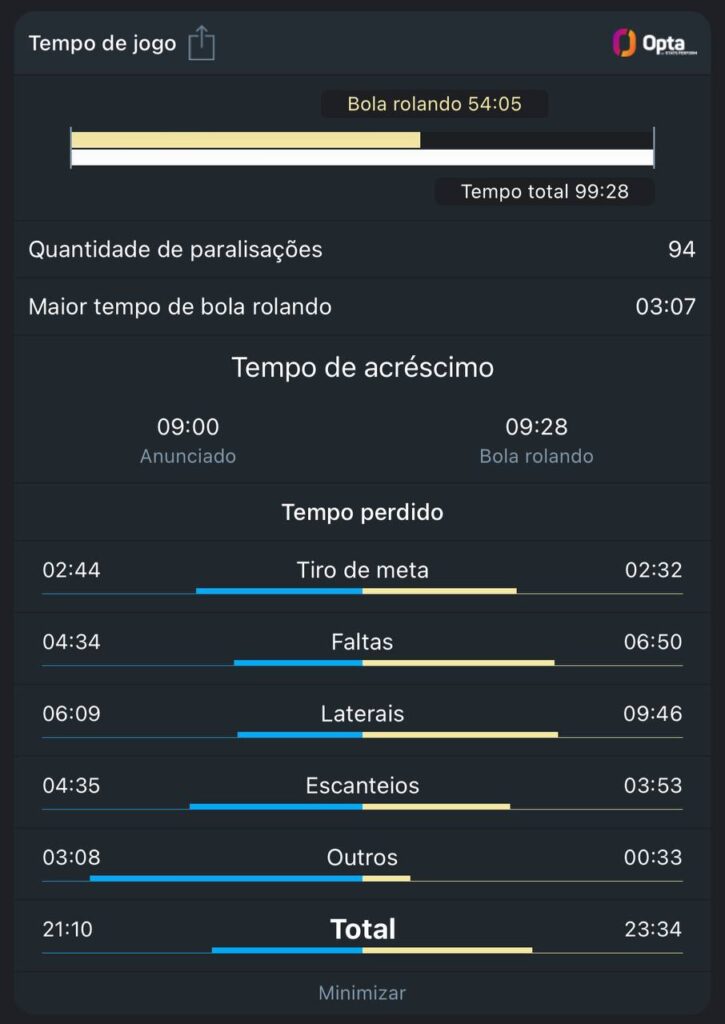725x1024 pixels.
Task: Collapse the panel with Minimizar
Action: (362, 993)
